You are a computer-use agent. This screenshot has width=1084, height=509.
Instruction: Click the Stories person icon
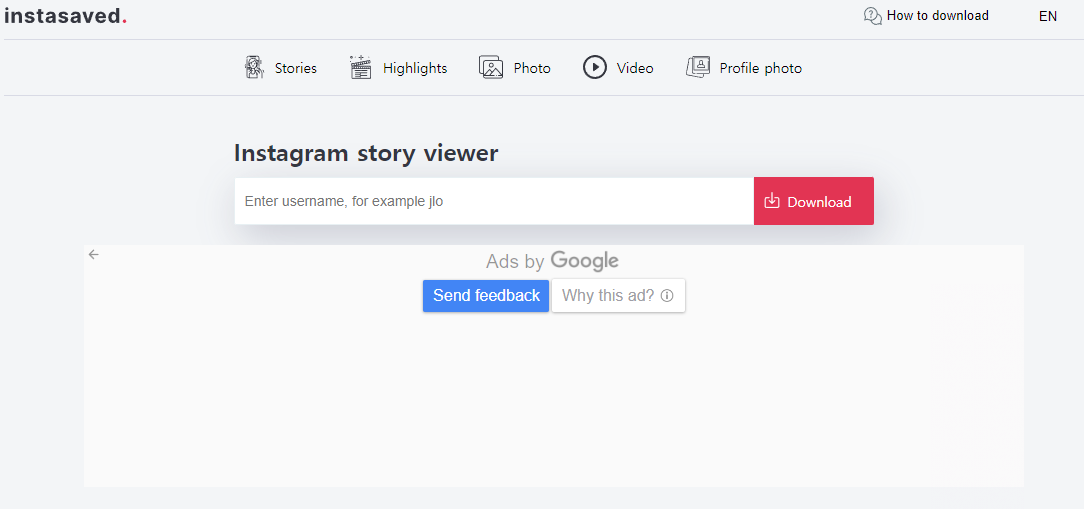tap(254, 68)
